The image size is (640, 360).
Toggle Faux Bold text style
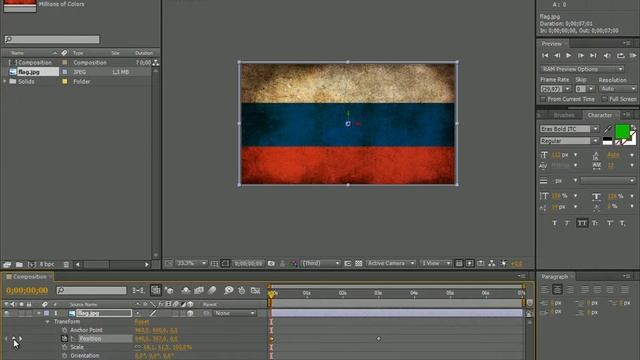click(555, 223)
